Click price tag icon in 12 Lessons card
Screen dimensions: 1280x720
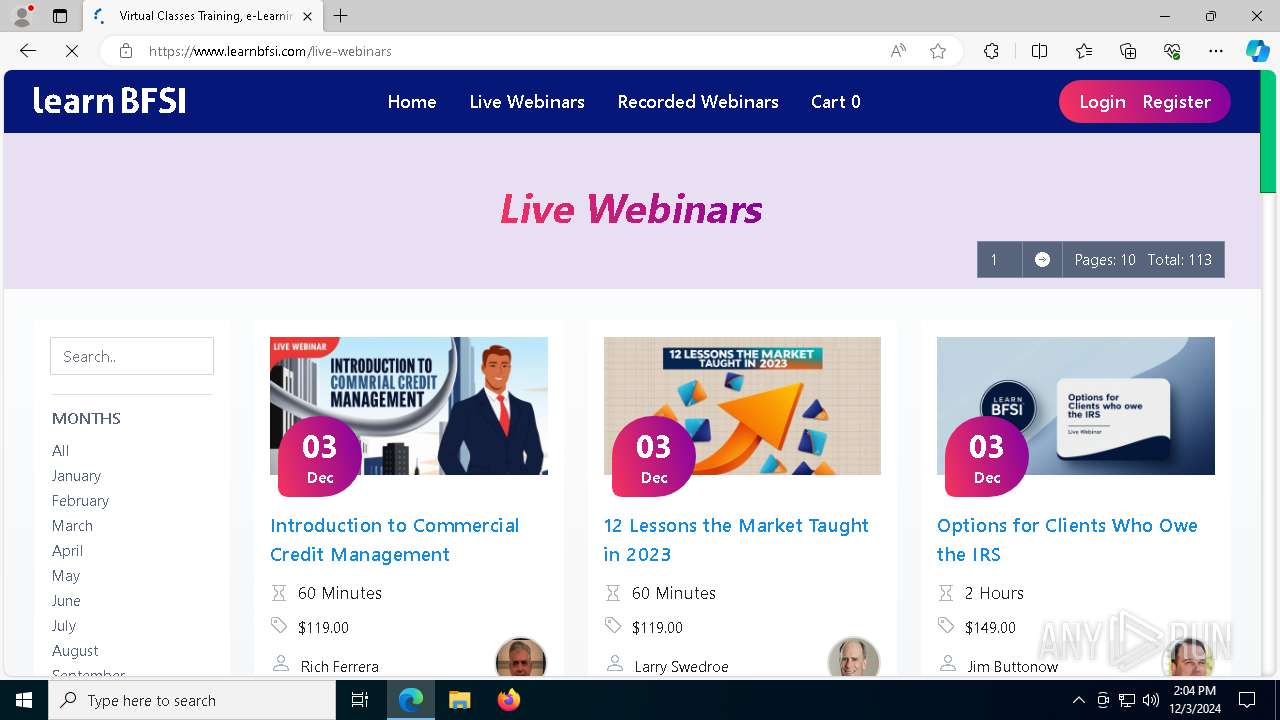coord(613,626)
